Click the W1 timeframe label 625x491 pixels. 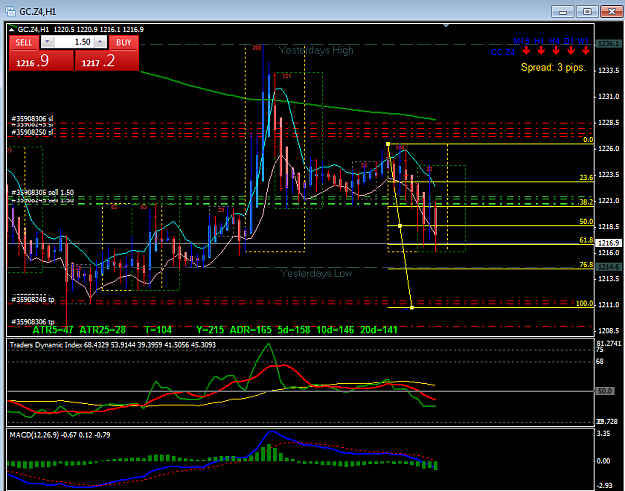583,41
